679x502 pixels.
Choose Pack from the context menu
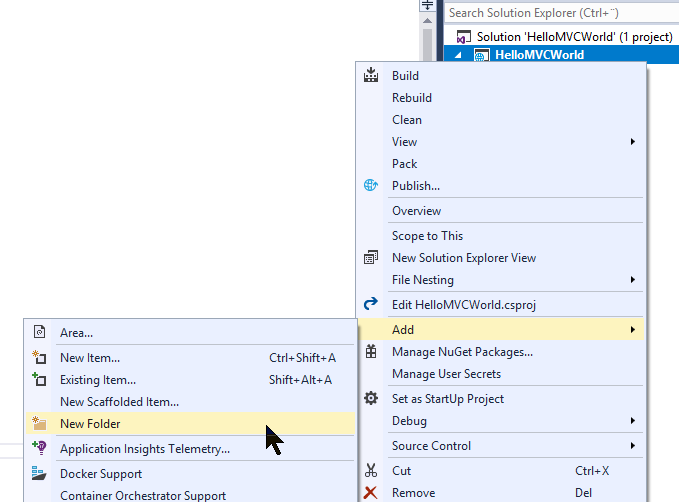pyautogui.click(x=501, y=164)
